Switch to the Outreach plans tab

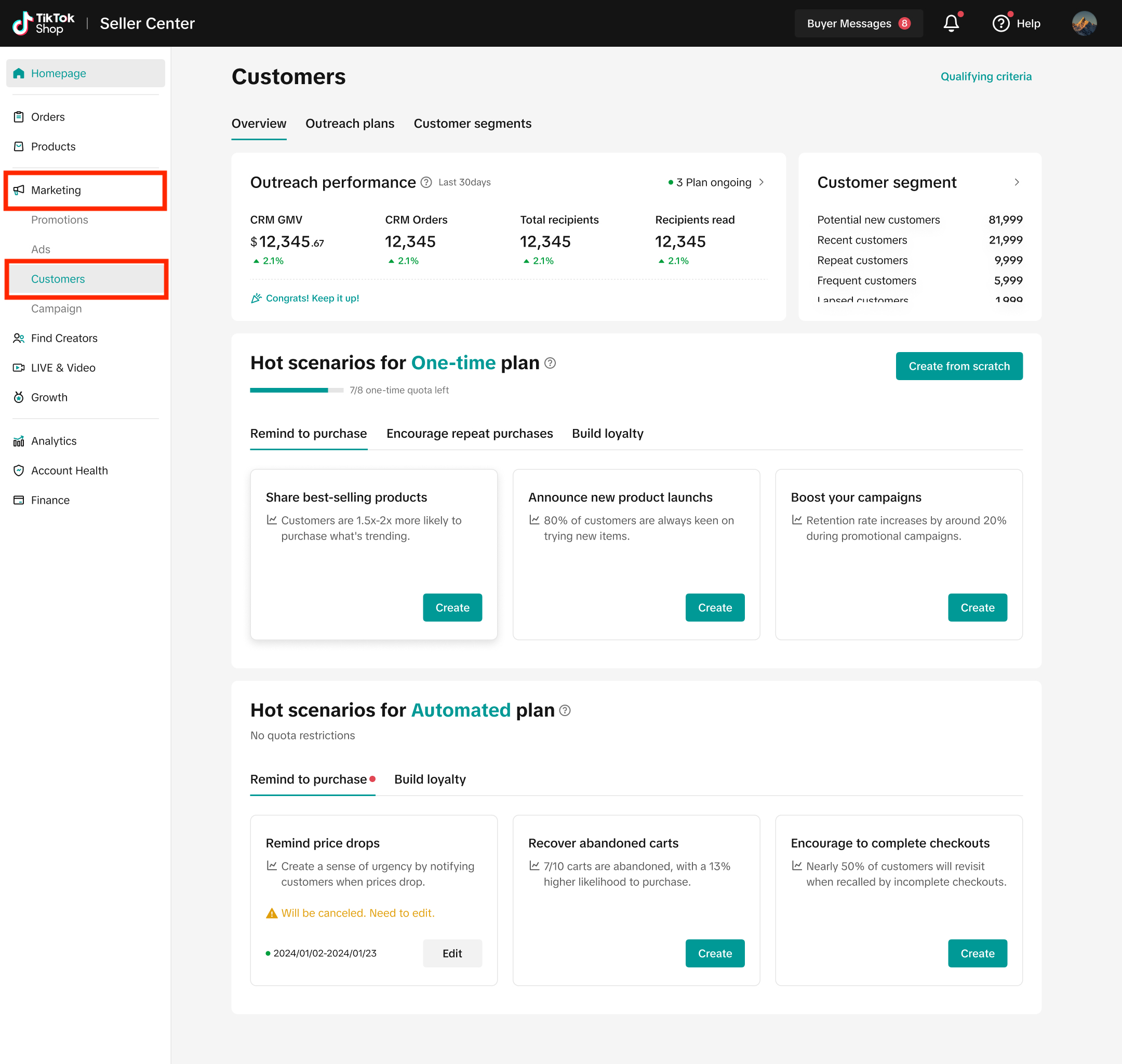[x=350, y=124]
